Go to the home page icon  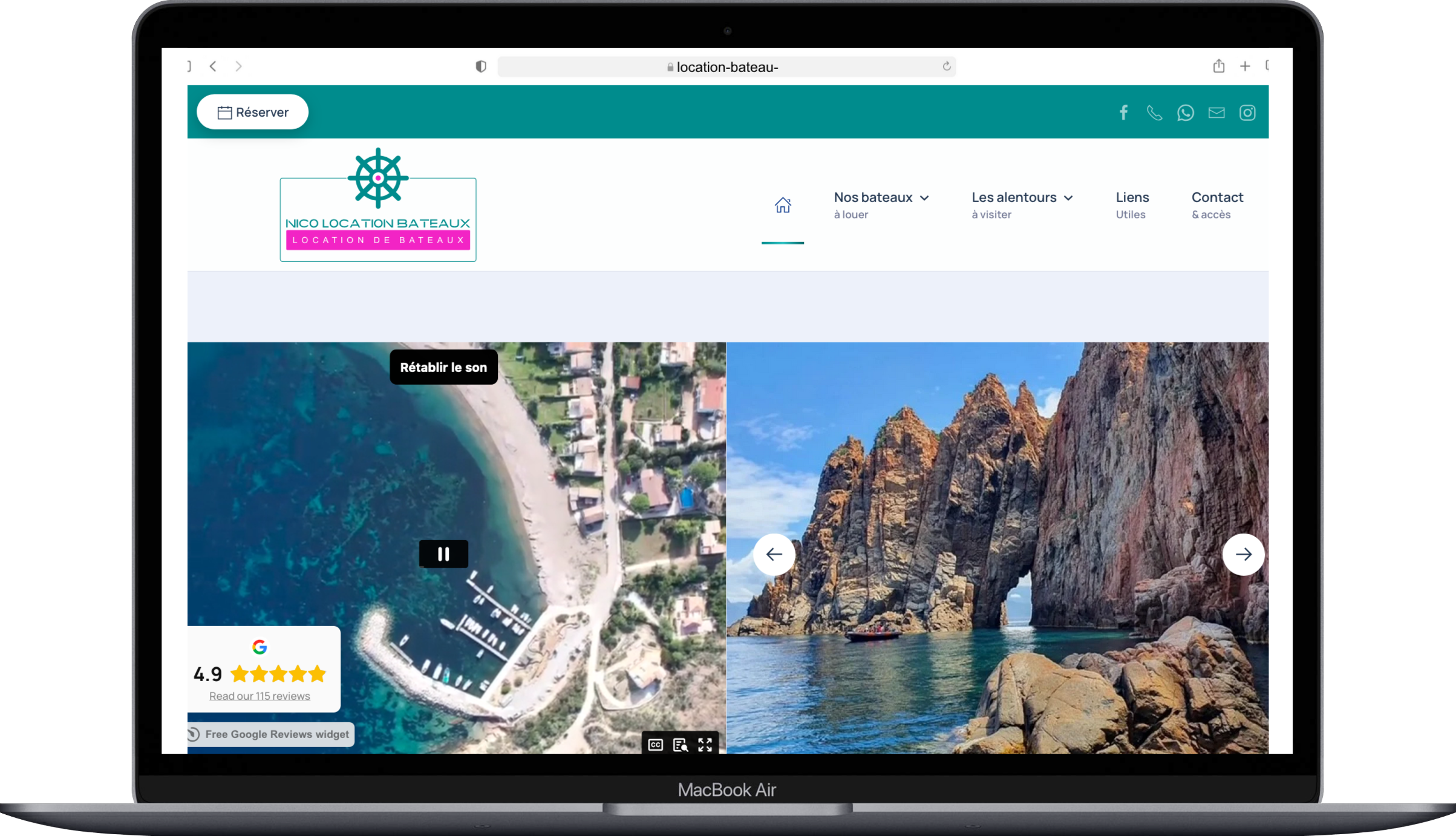[783, 205]
